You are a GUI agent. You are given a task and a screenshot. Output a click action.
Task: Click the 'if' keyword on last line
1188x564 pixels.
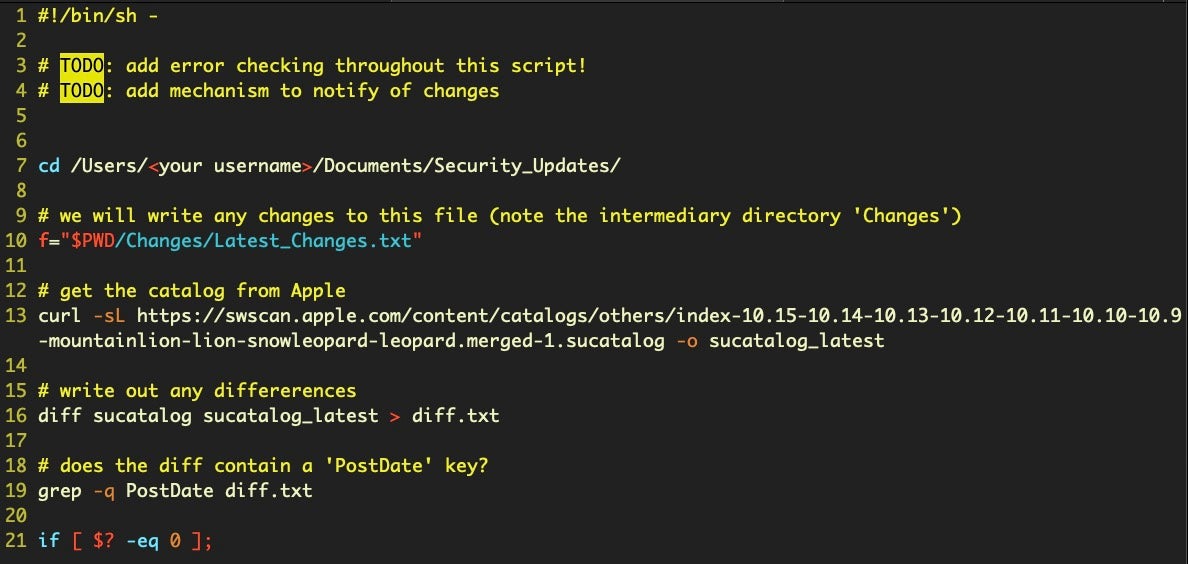pos(48,541)
